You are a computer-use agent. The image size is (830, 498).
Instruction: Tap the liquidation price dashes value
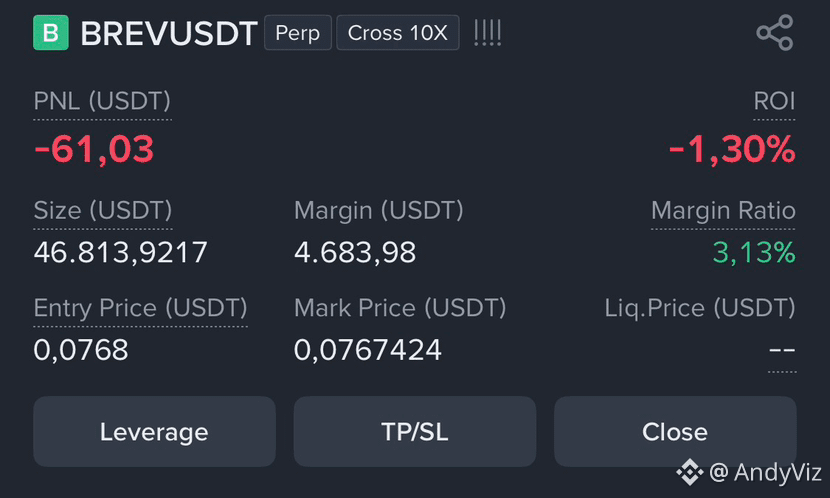(x=782, y=350)
